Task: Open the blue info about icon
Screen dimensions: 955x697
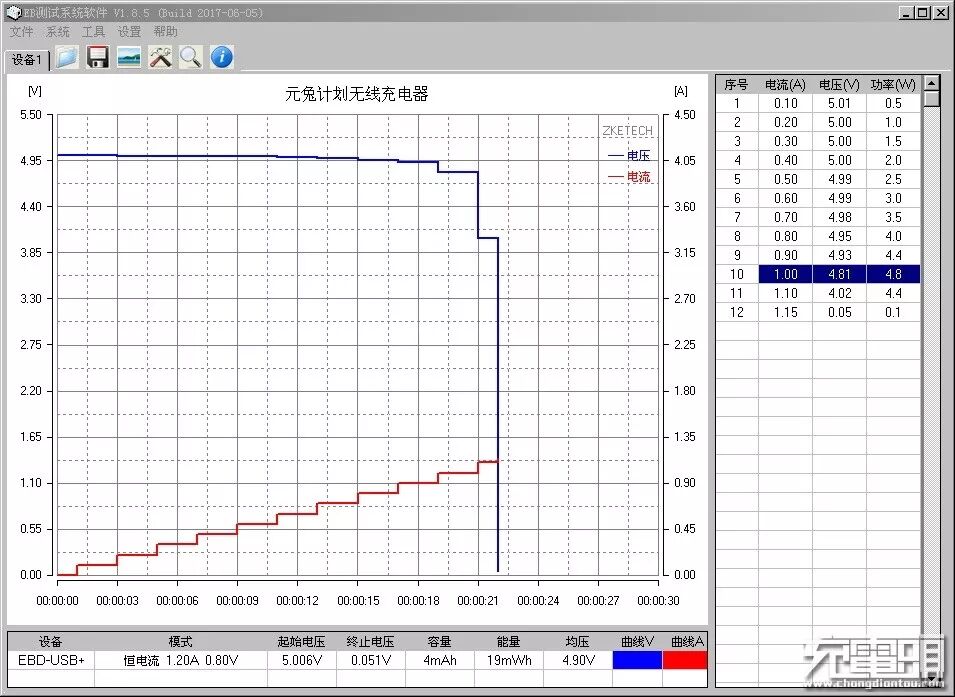Action: 222,57
